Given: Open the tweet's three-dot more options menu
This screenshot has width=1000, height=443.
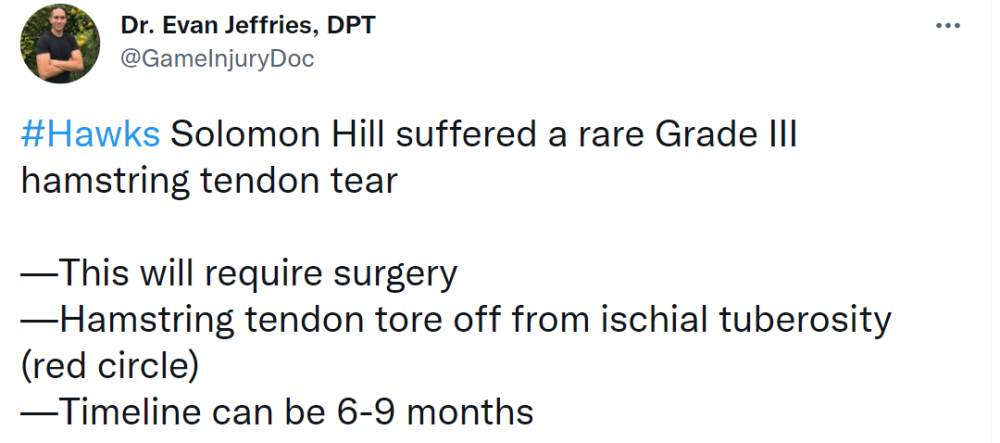Looking at the screenshot, I should [x=947, y=25].
